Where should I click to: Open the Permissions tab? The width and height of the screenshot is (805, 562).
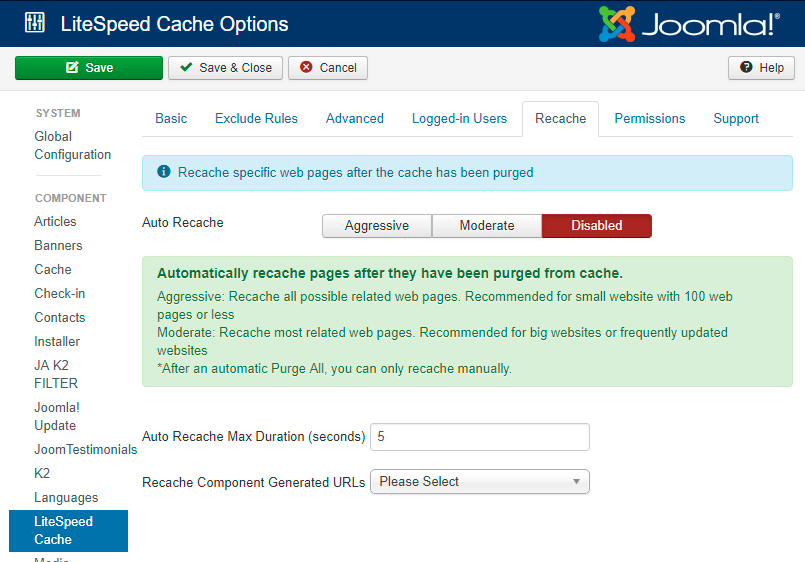tap(649, 119)
